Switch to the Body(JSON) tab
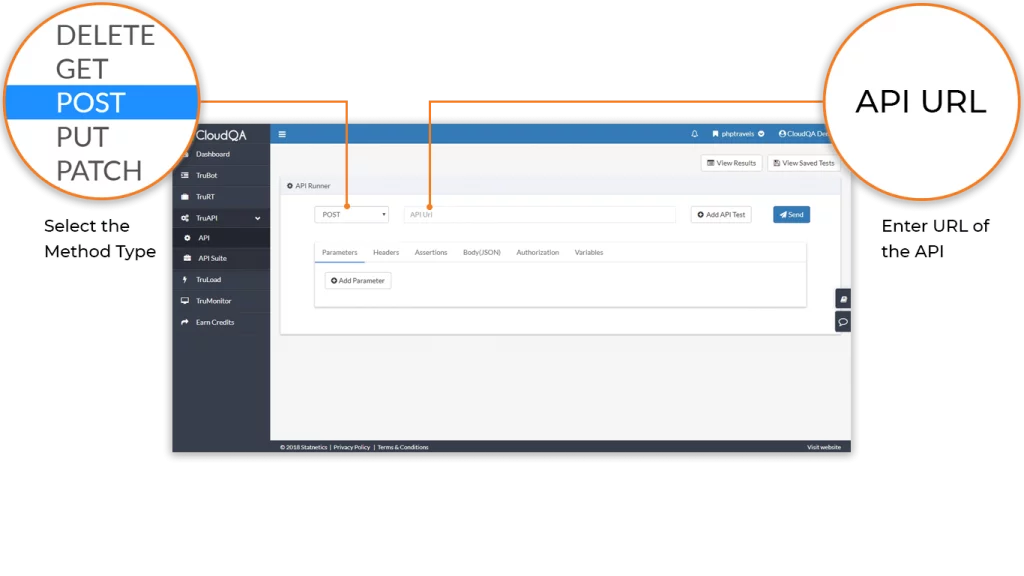Viewport: 1024px width, 576px height. [x=482, y=253]
